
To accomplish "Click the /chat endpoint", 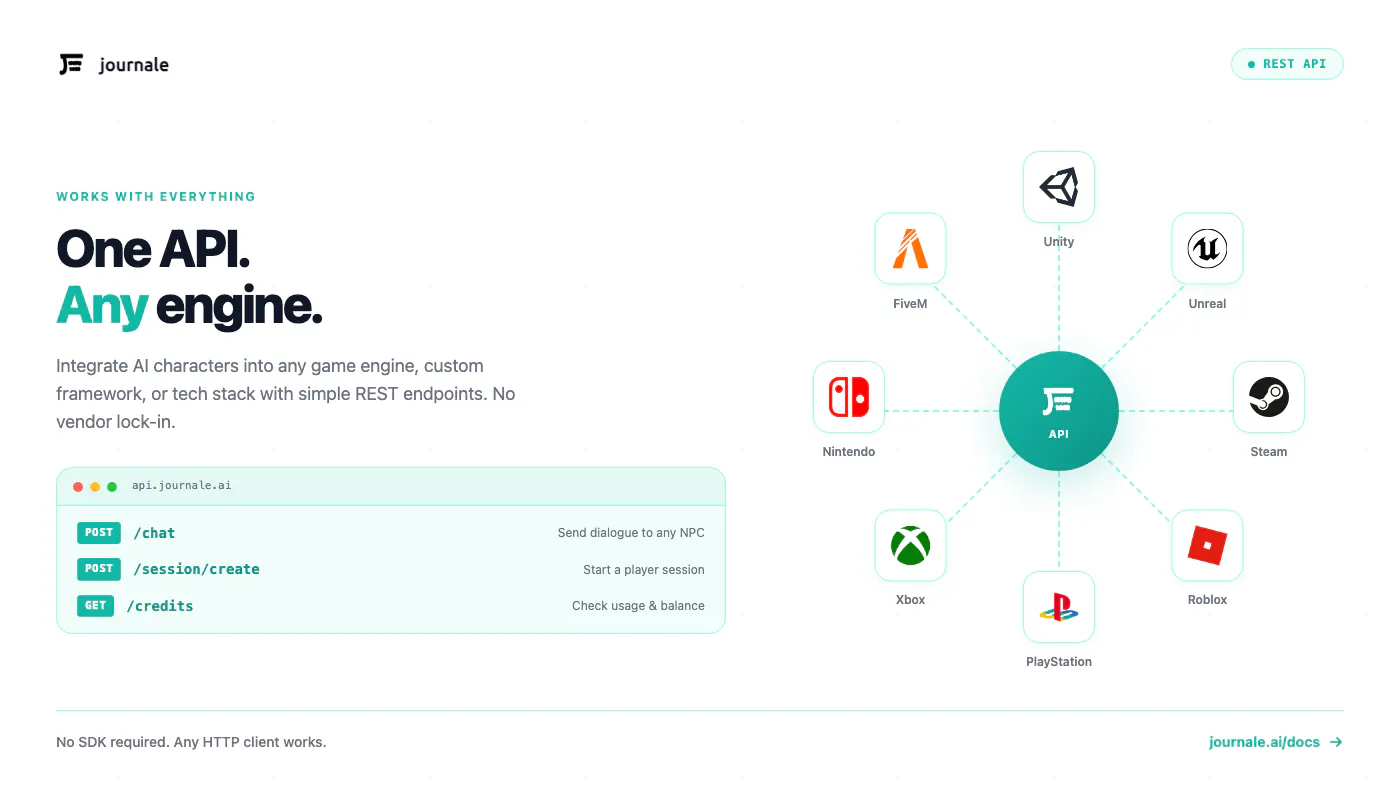I will 154,533.
